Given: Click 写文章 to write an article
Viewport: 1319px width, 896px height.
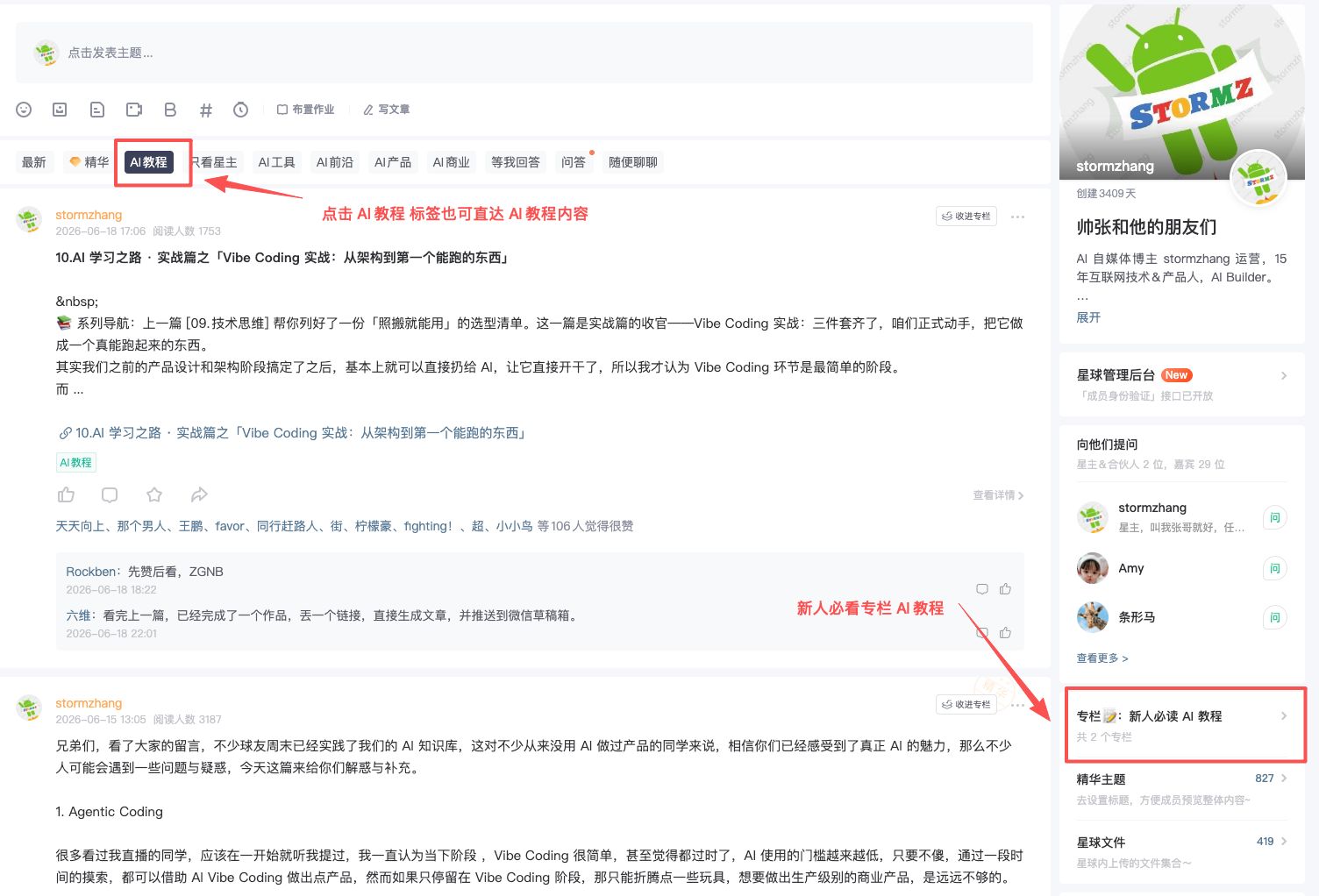Looking at the screenshot, I should point(387,110).
